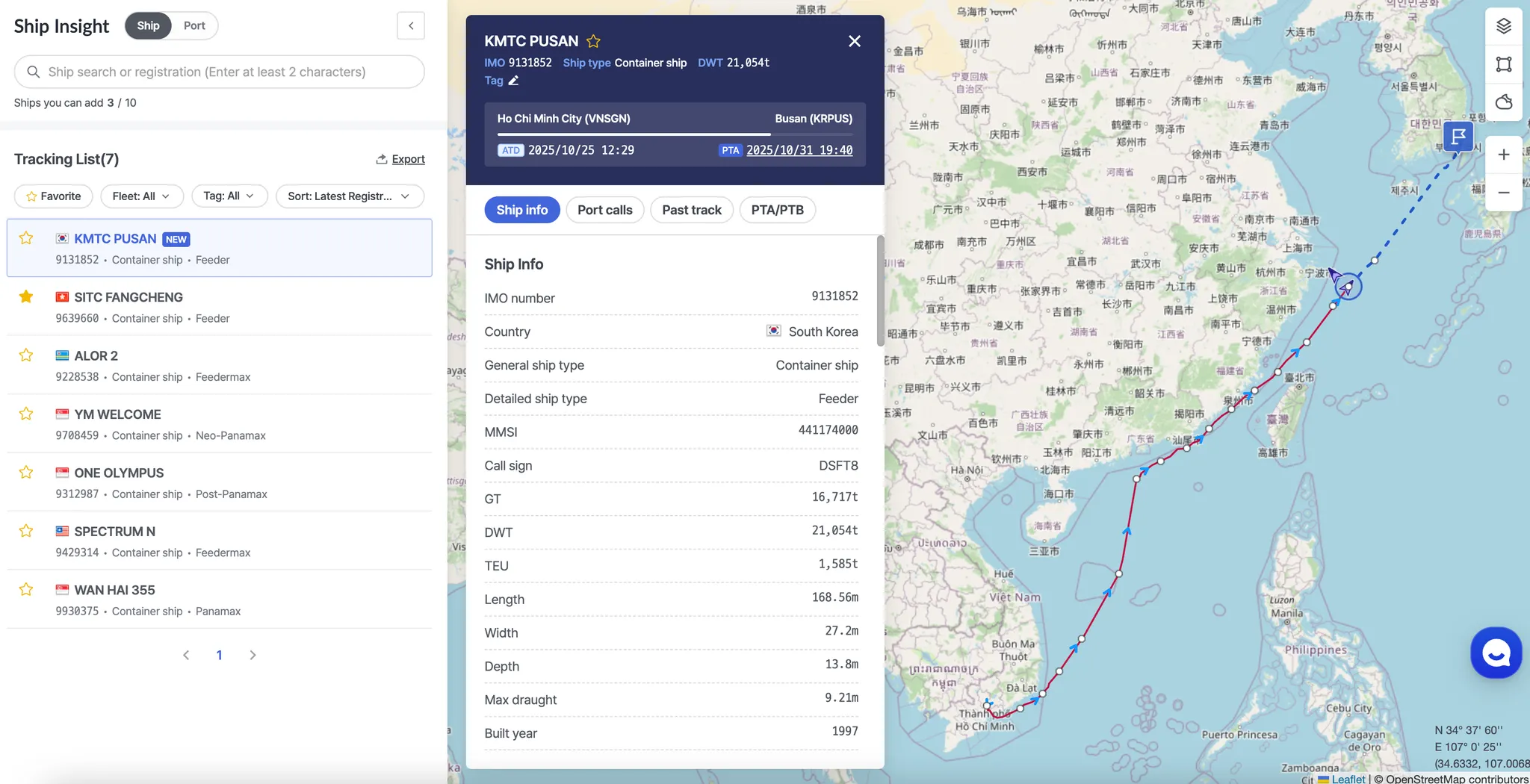Click the Call sign value DSFT8
1530x784 pixels.
click(838, 465)
